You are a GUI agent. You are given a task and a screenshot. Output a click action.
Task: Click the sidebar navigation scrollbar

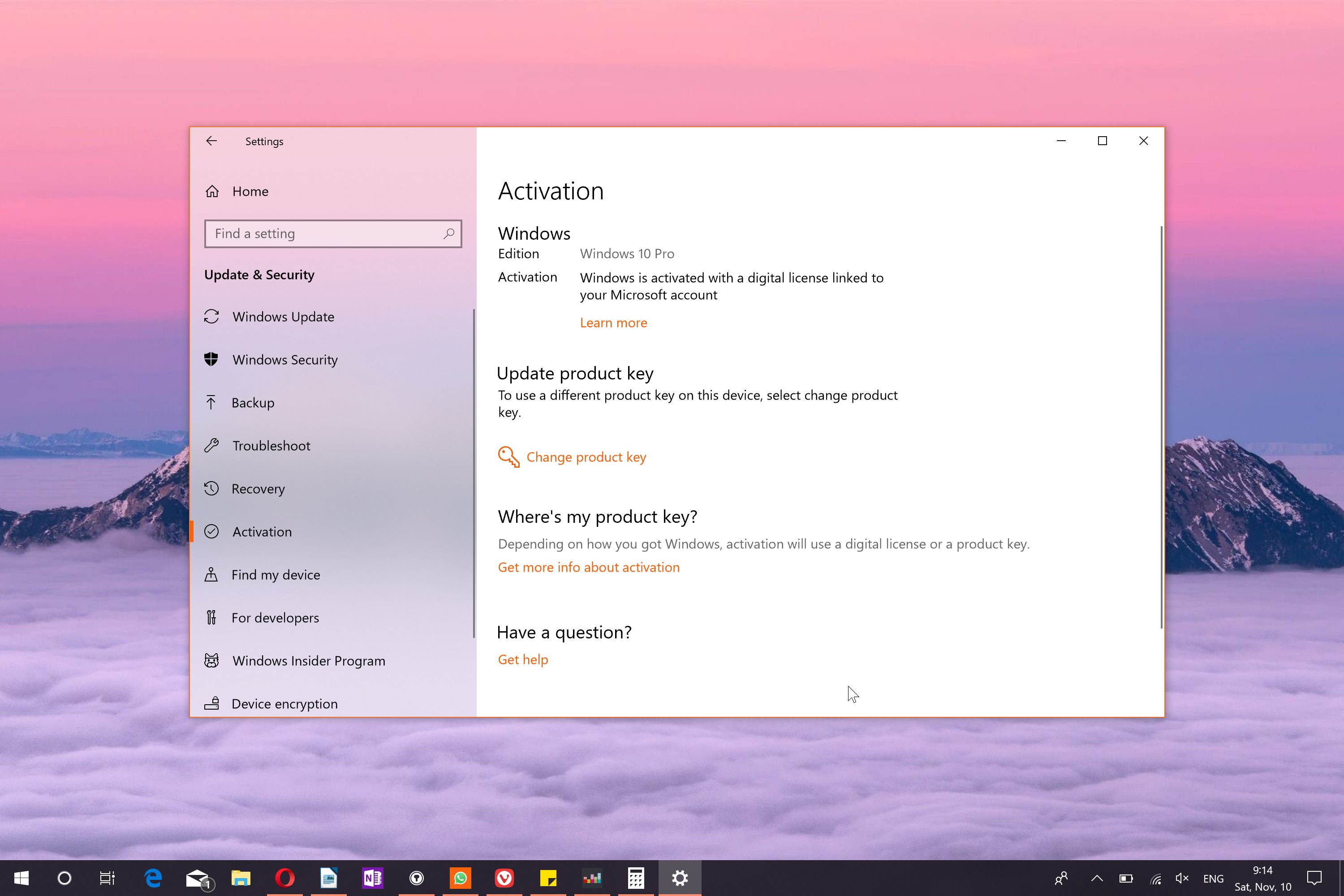point(474,473)
